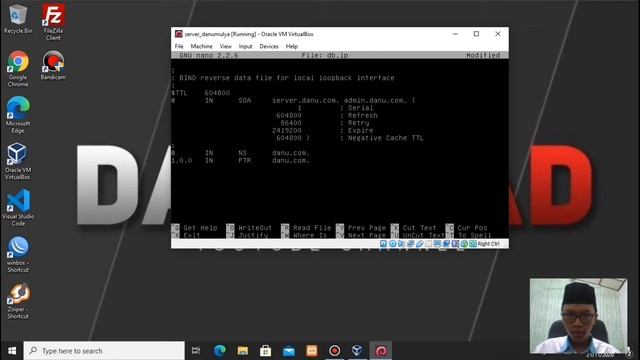Click the mouse integration indicator

coord(464,244)
